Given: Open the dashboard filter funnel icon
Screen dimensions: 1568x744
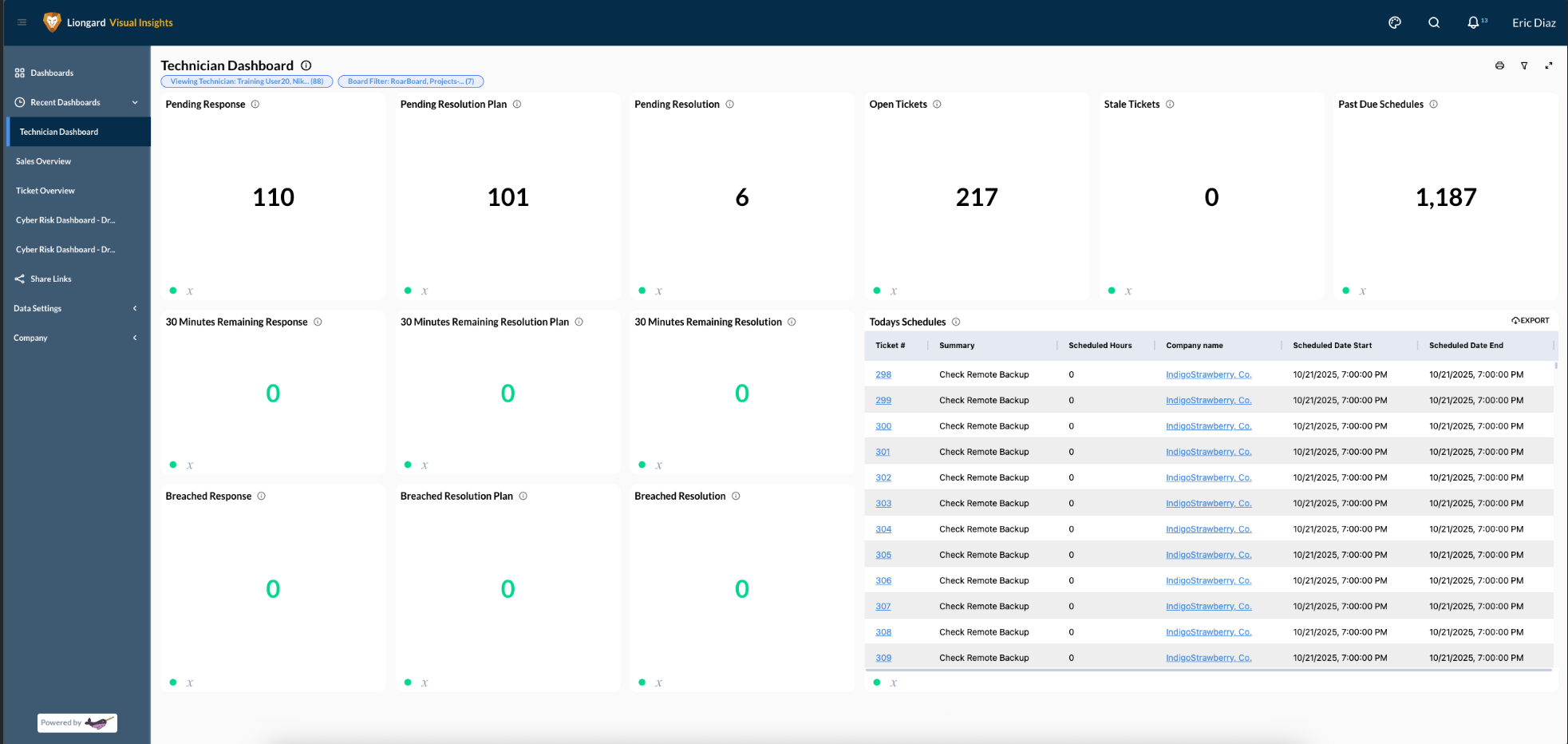Looking at the screenshot, I should point(1524,65).
